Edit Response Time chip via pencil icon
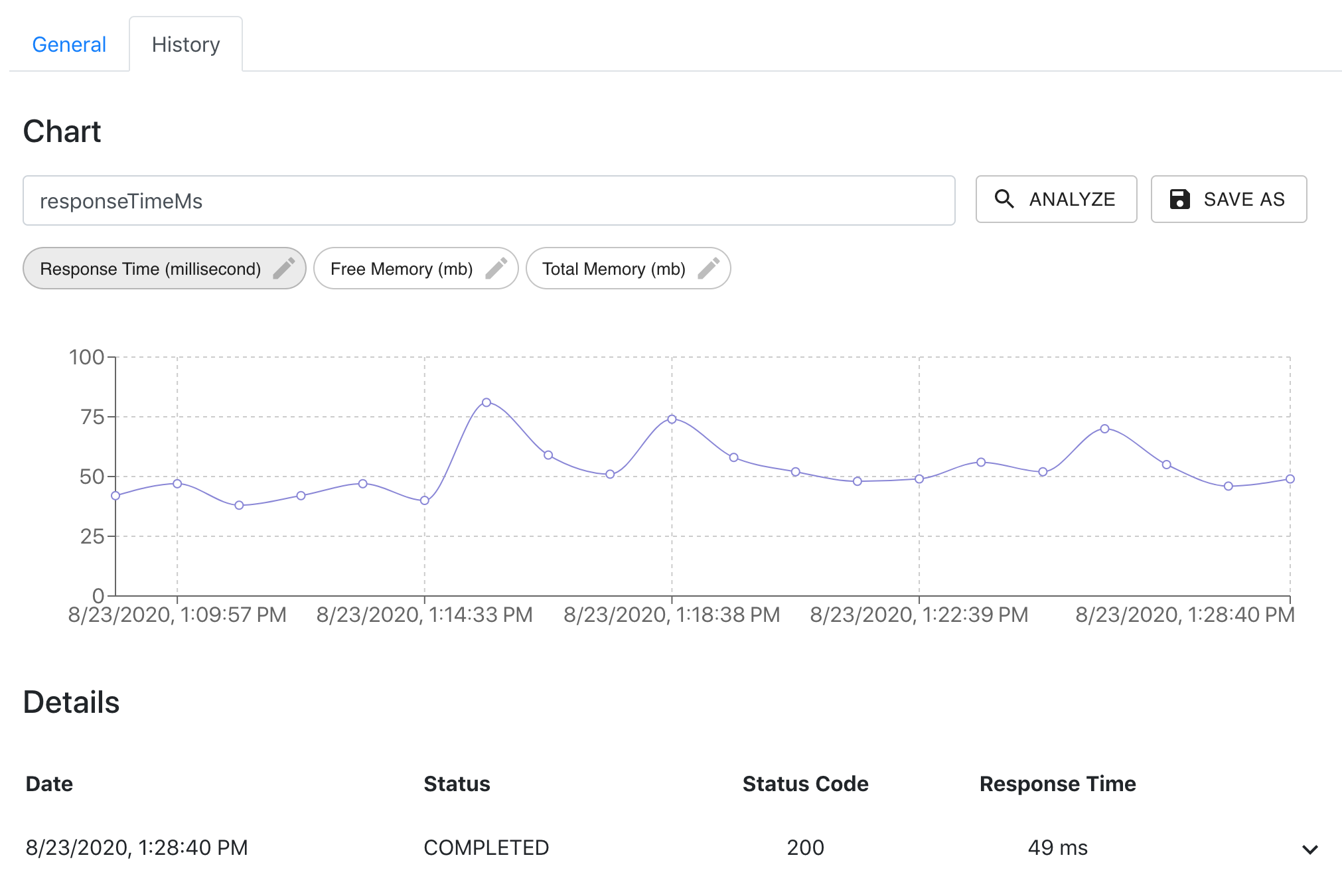 pos(284,268)
